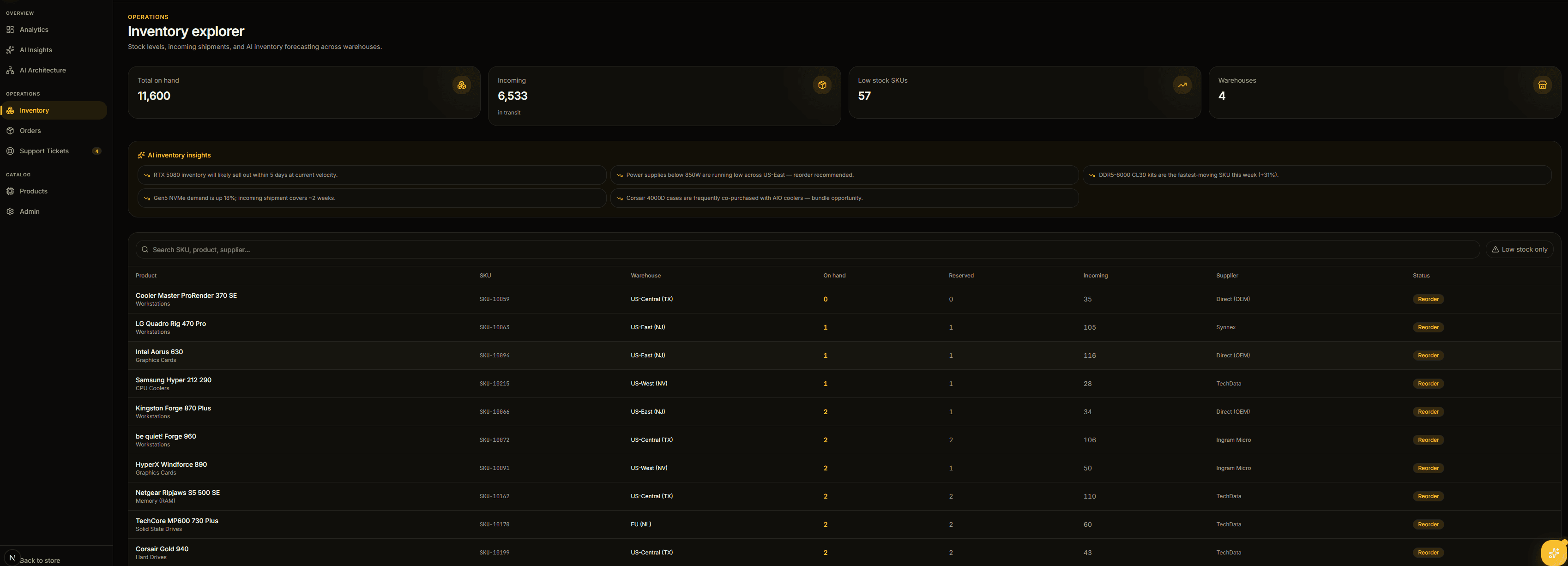This screenshot has height=566, width=1568.
Task: Click the trend icon on Corsair 4000D insight
Action: tap(620, 199)
